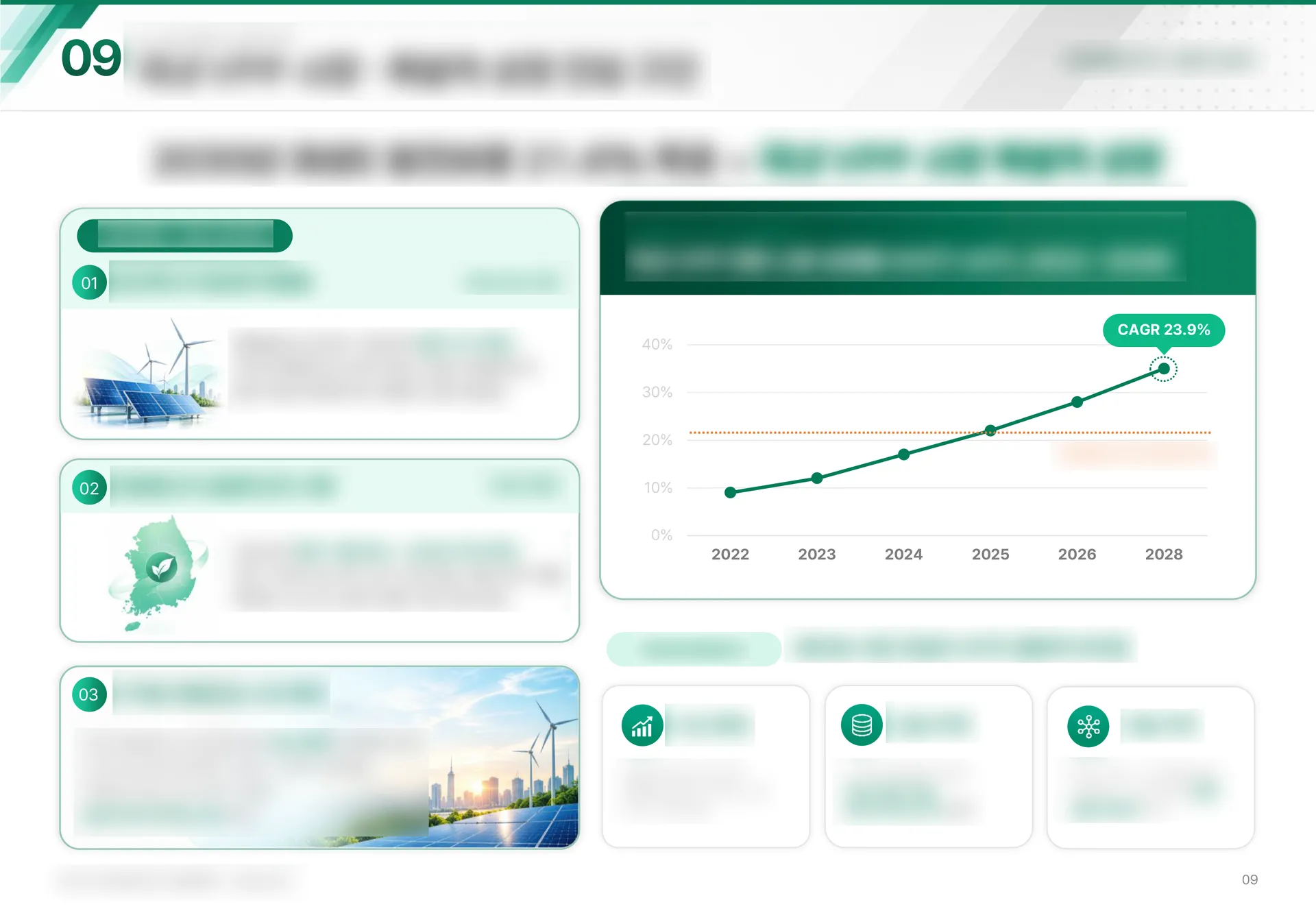Screen dimensions: 1316x911
Task: Click the 2023 x-axis year label
Action: pyautogui.click(x=817, y=555)
